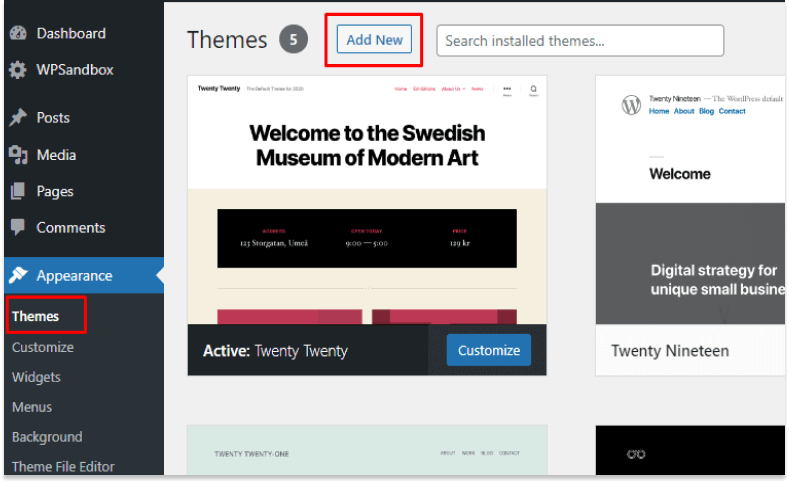This screenshot has height=483, width=789.
Task: Click the Themes page heading
Action: pos(227,39)
